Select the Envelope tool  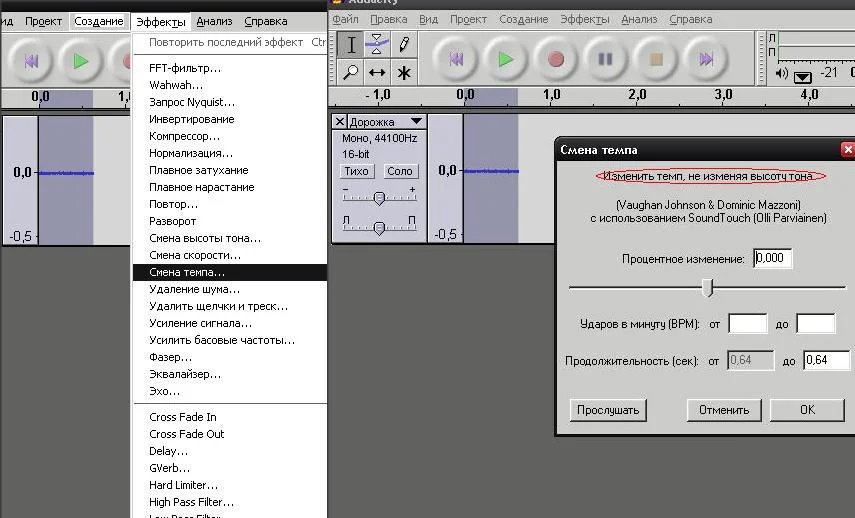tap(377, 44)
